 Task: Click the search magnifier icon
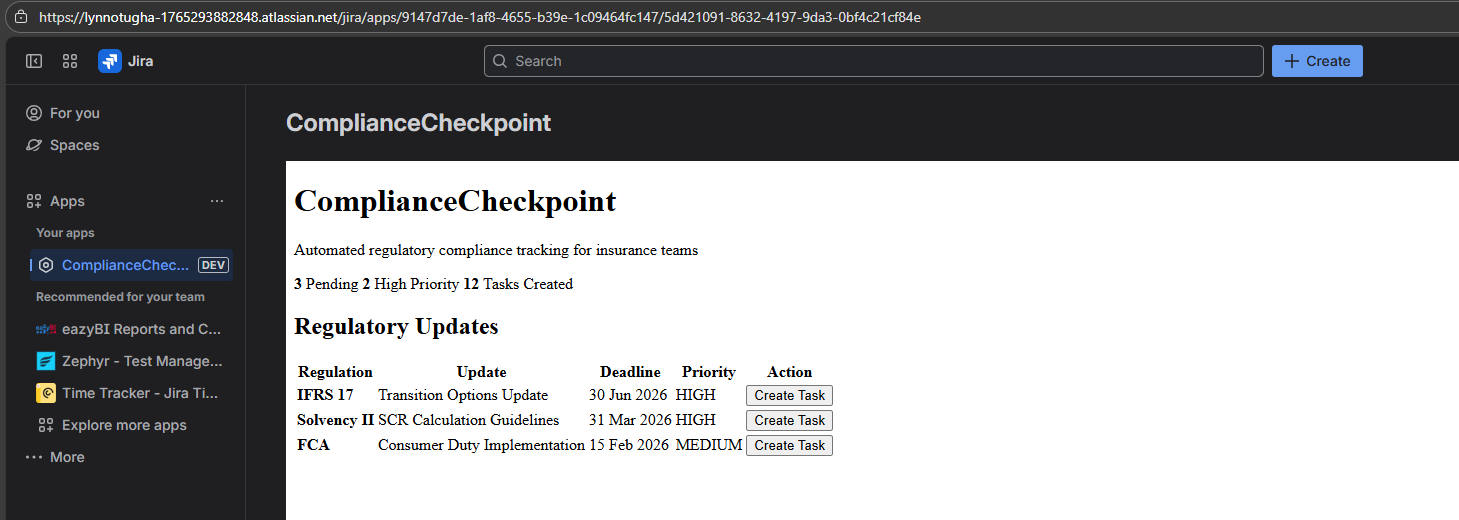(500, 61)
